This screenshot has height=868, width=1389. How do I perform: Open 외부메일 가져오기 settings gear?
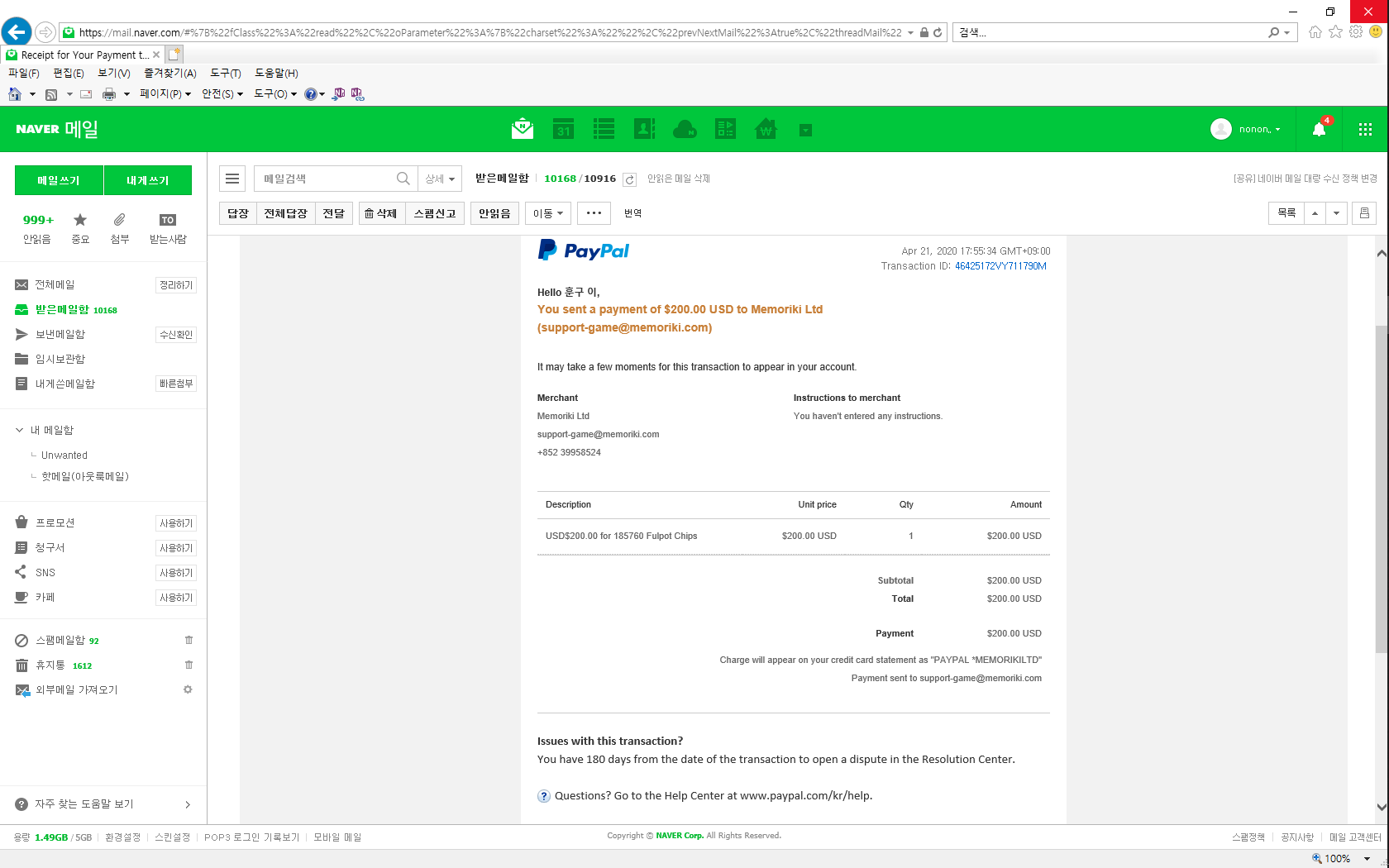click(x=188, y=689)
